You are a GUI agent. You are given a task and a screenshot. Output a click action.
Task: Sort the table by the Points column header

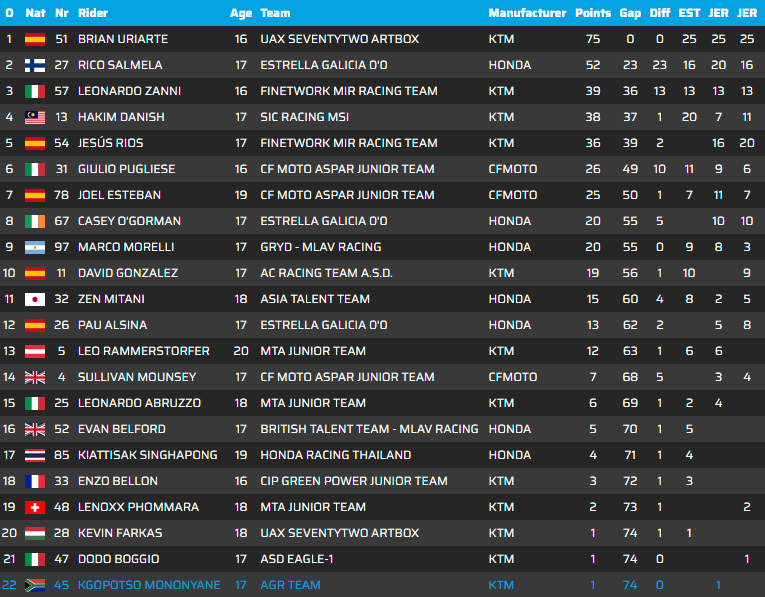coord(593,13)
